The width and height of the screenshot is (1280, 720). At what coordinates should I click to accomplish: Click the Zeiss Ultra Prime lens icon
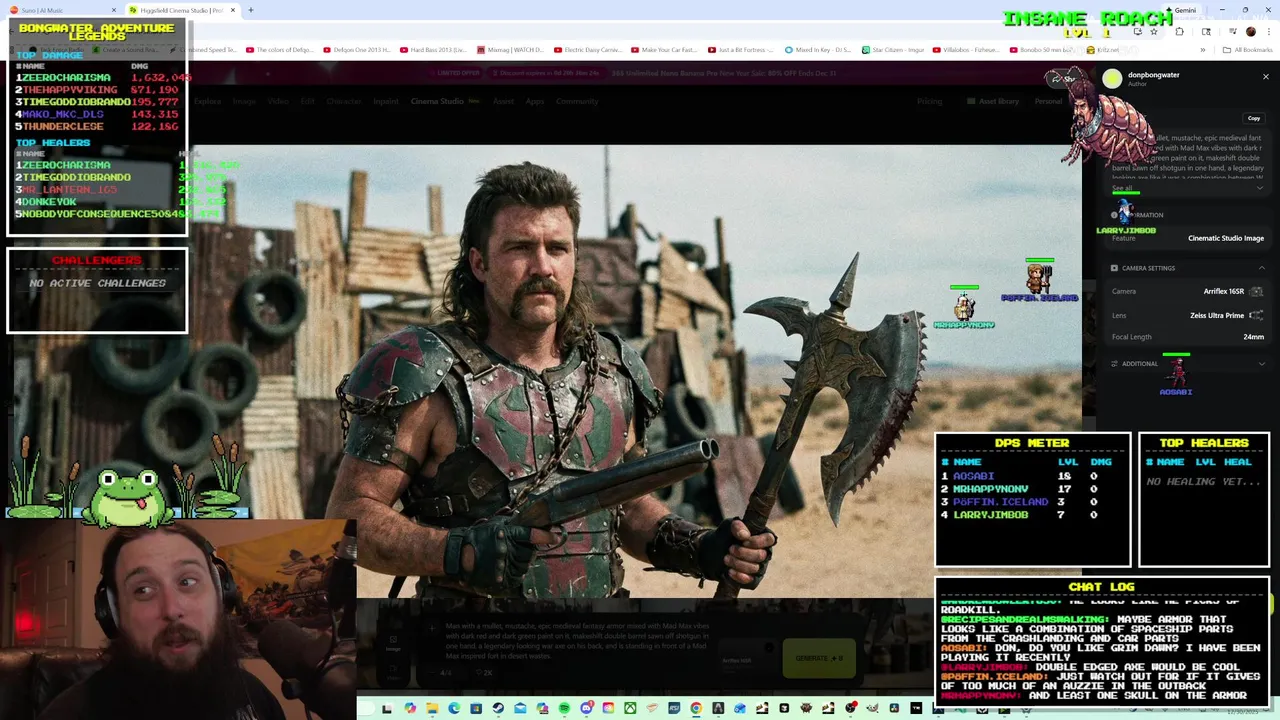(x=1256, y=315)
